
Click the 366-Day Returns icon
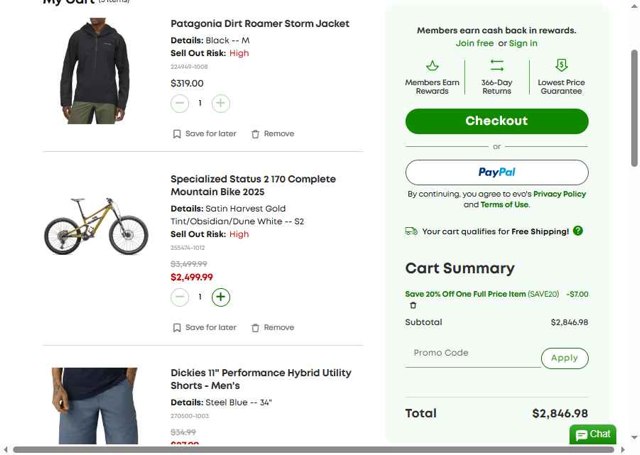click(497, 66)
